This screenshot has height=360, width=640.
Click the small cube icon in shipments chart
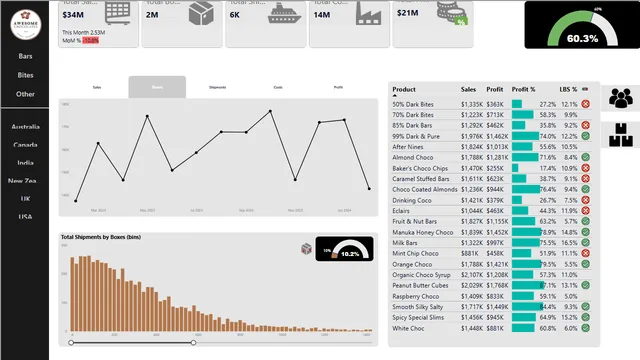[x=306, y=248]
